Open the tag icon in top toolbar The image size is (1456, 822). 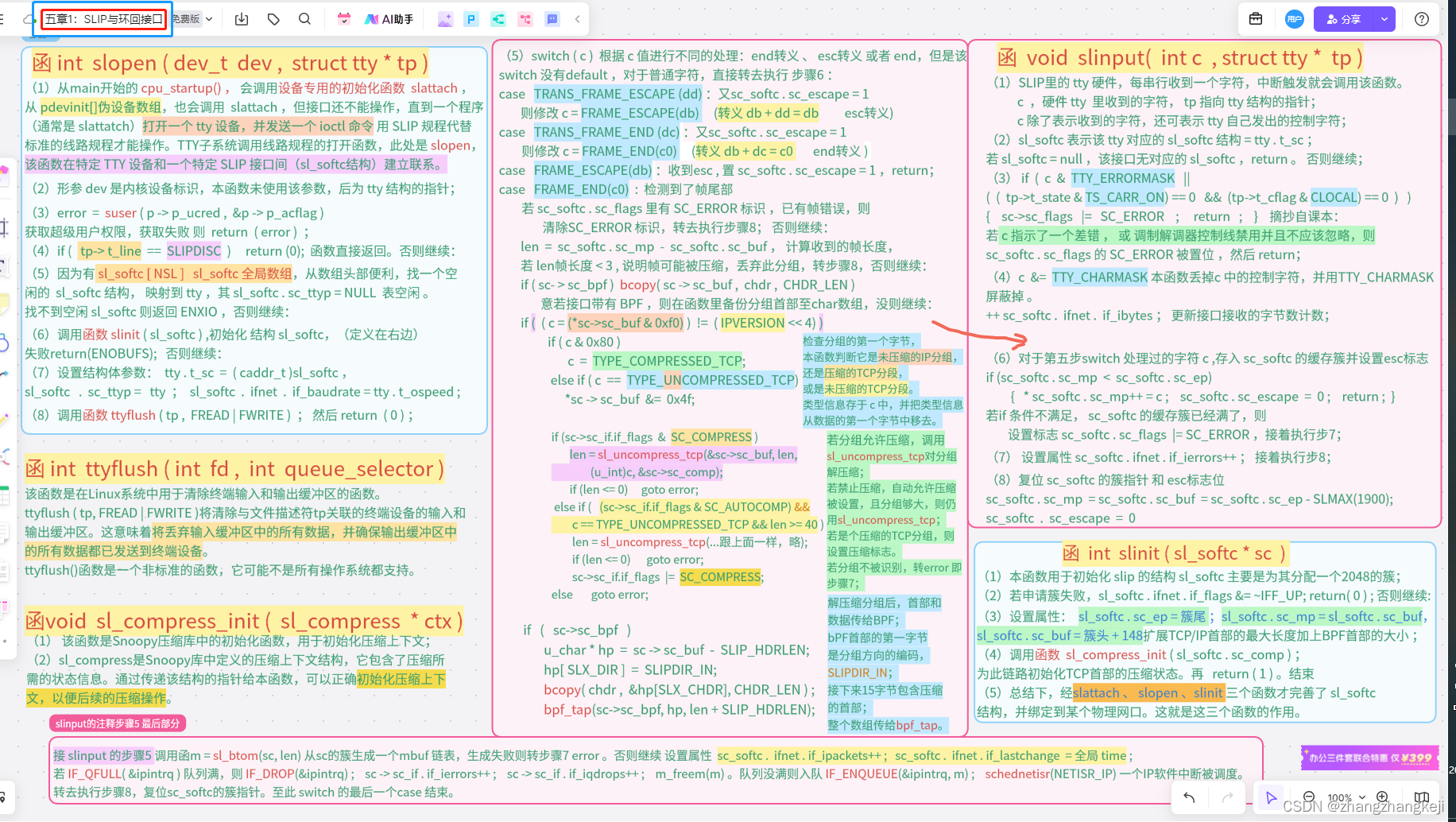[273, 19]
